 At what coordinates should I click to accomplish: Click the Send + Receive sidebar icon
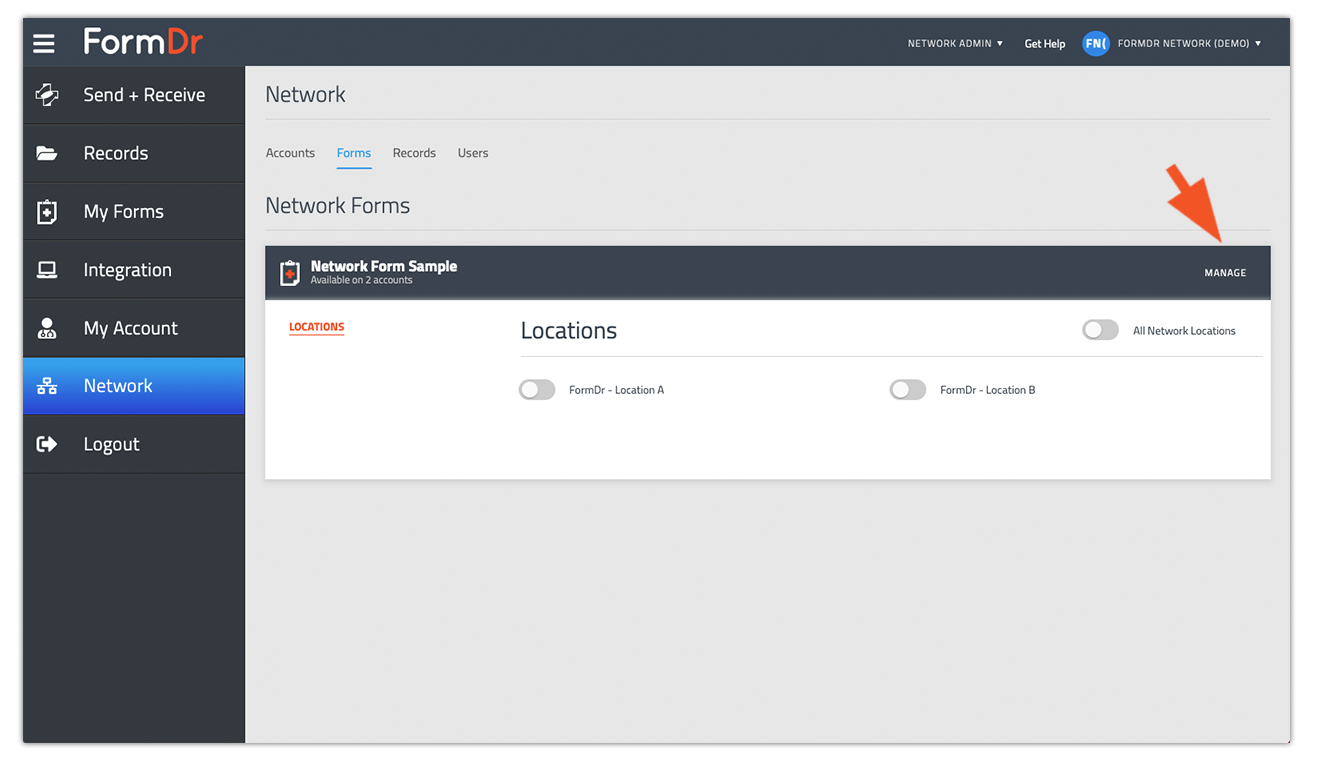47,95
